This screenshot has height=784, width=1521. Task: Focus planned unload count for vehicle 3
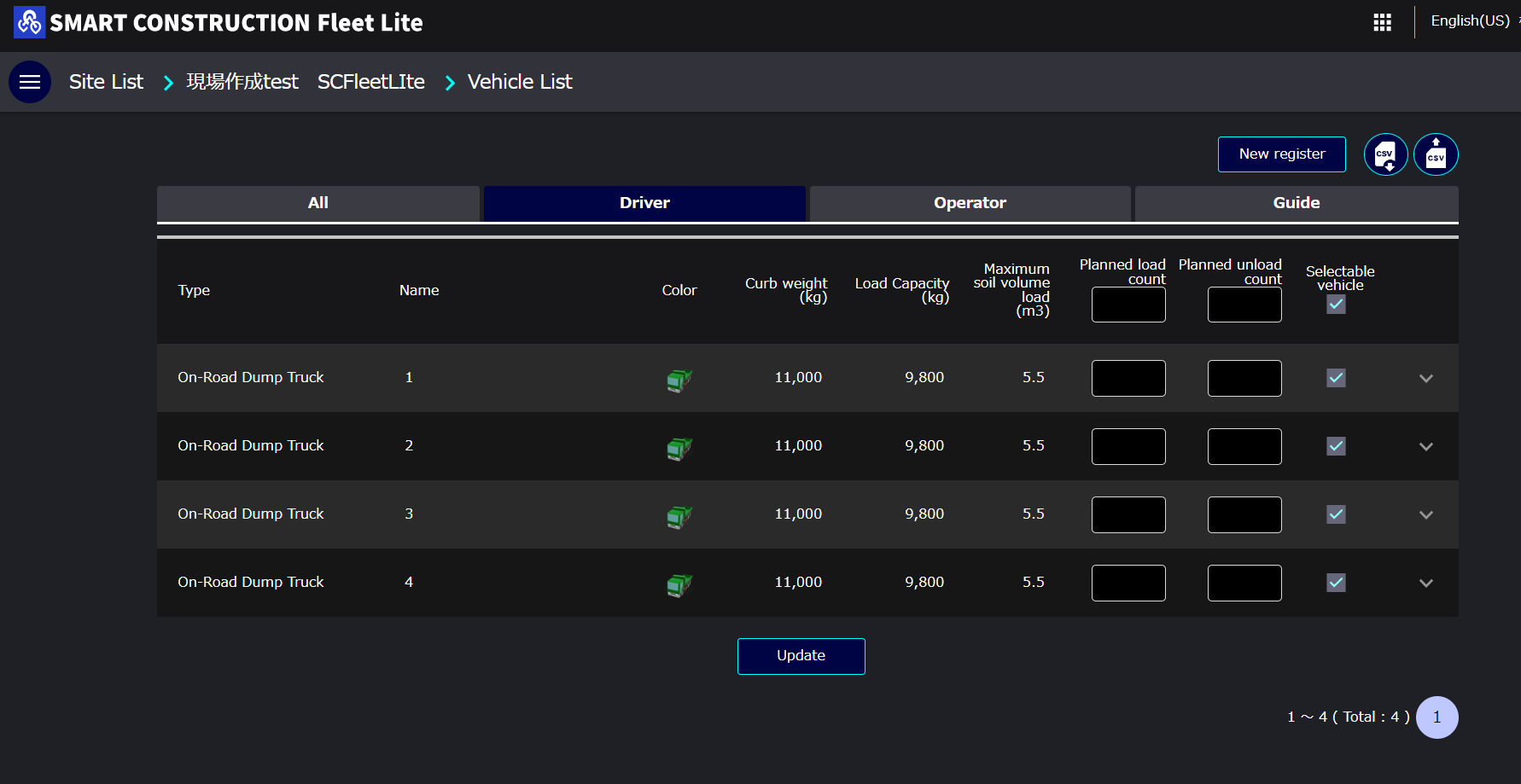point(1244,514)
